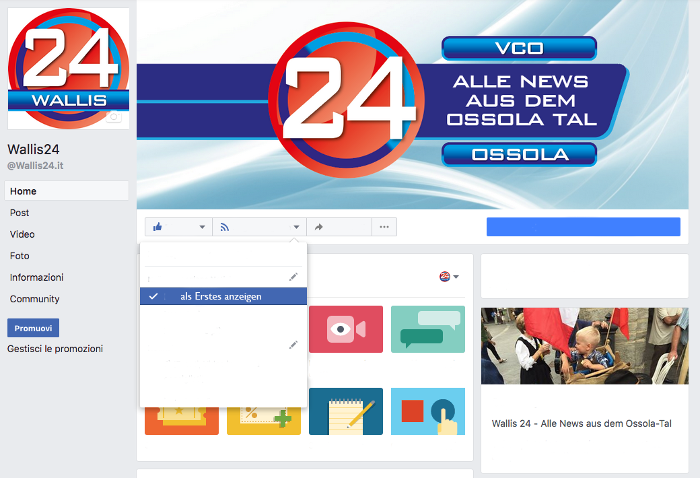The image size is (700, 478).
Task: Open the Post section in the sidebar
Action: click(20, 213)
